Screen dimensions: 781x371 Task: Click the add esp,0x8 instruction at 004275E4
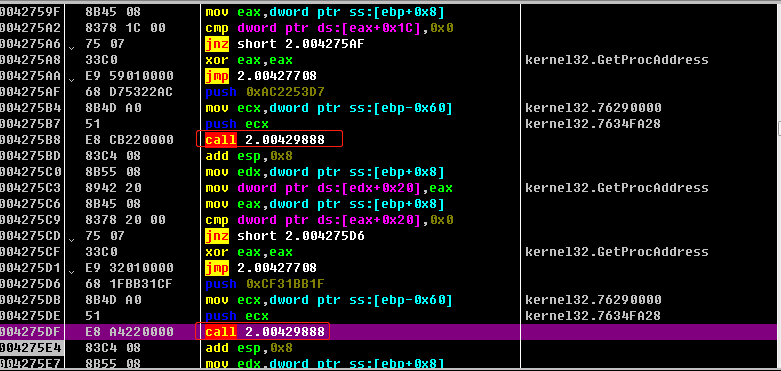coord(249,348)
